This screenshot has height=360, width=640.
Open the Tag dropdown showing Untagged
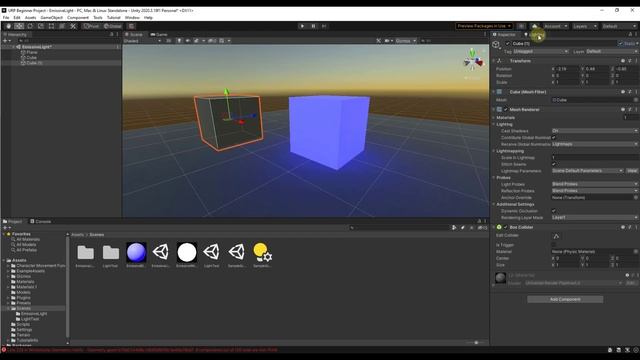(x=540, y=51)
